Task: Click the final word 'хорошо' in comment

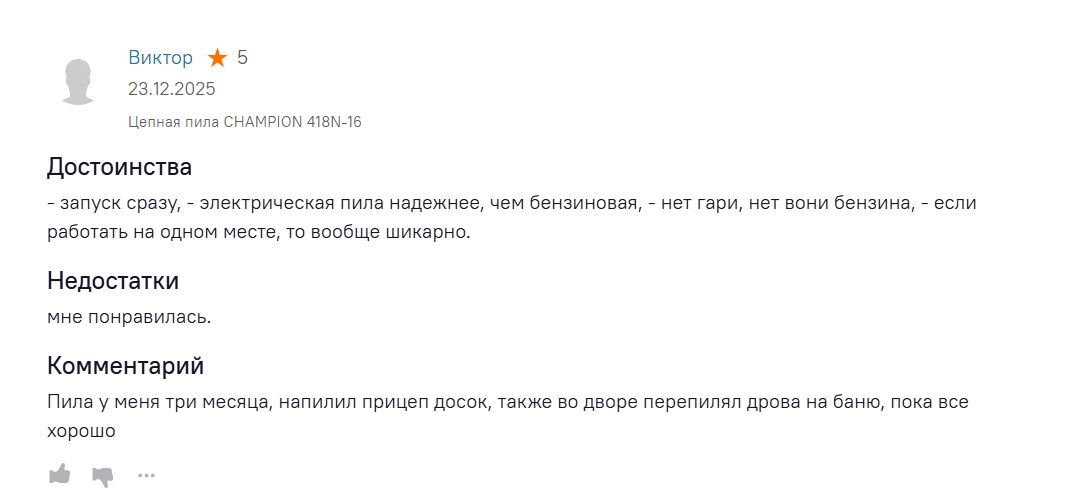Action: click(x=81, y=431)
